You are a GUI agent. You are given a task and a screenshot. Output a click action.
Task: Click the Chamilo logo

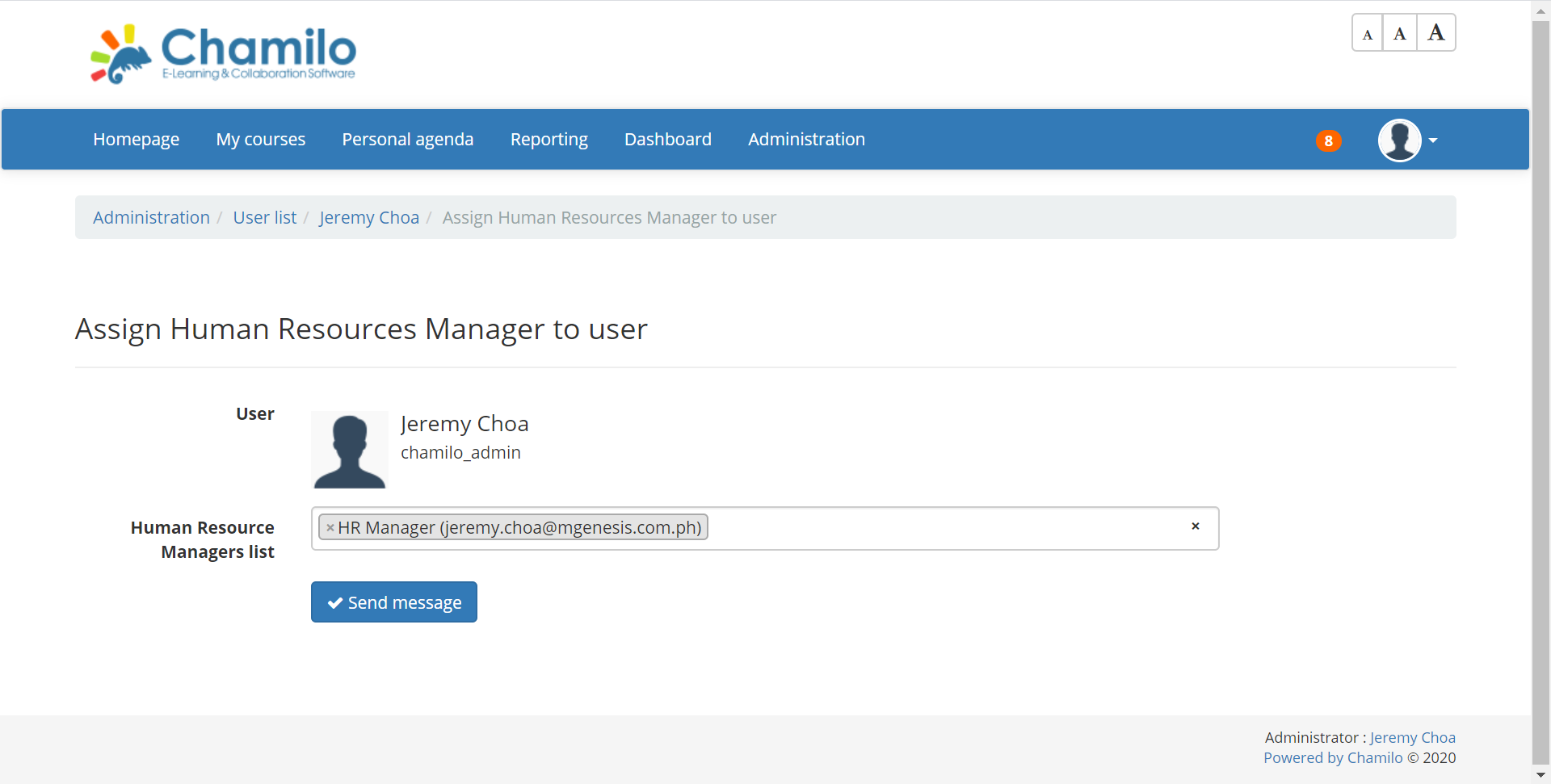pyautogui.click(x=223, y=53)
